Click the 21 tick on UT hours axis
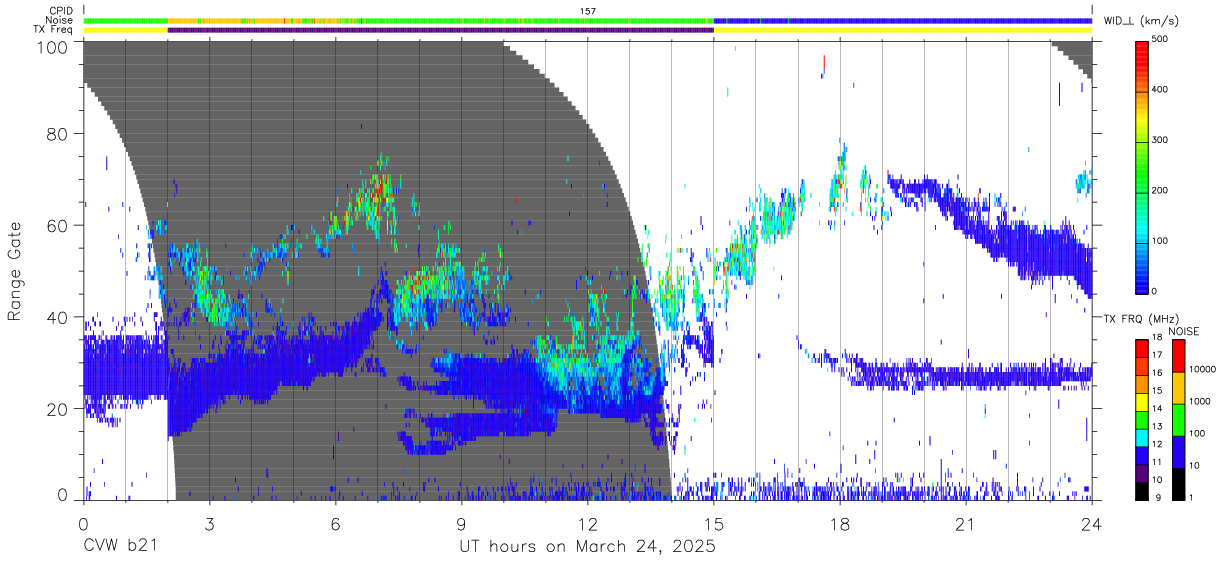The height and width of the screenshot is (567, 1228). pyautogui.click(x=966, y=523)
